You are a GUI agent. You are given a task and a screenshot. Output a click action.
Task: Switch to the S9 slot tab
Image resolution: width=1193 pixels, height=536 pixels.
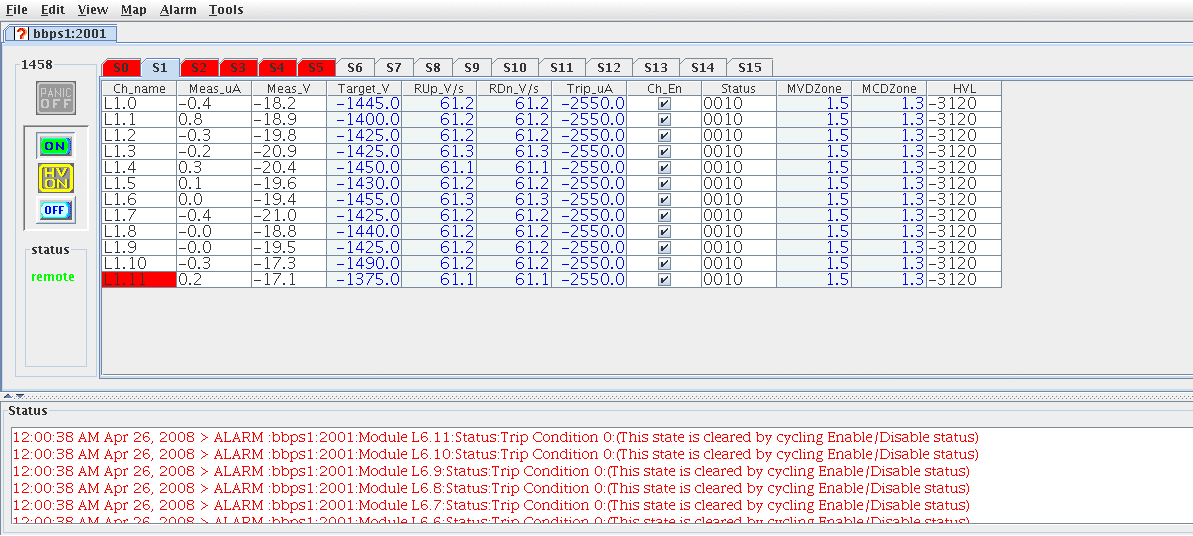[472, 68]
